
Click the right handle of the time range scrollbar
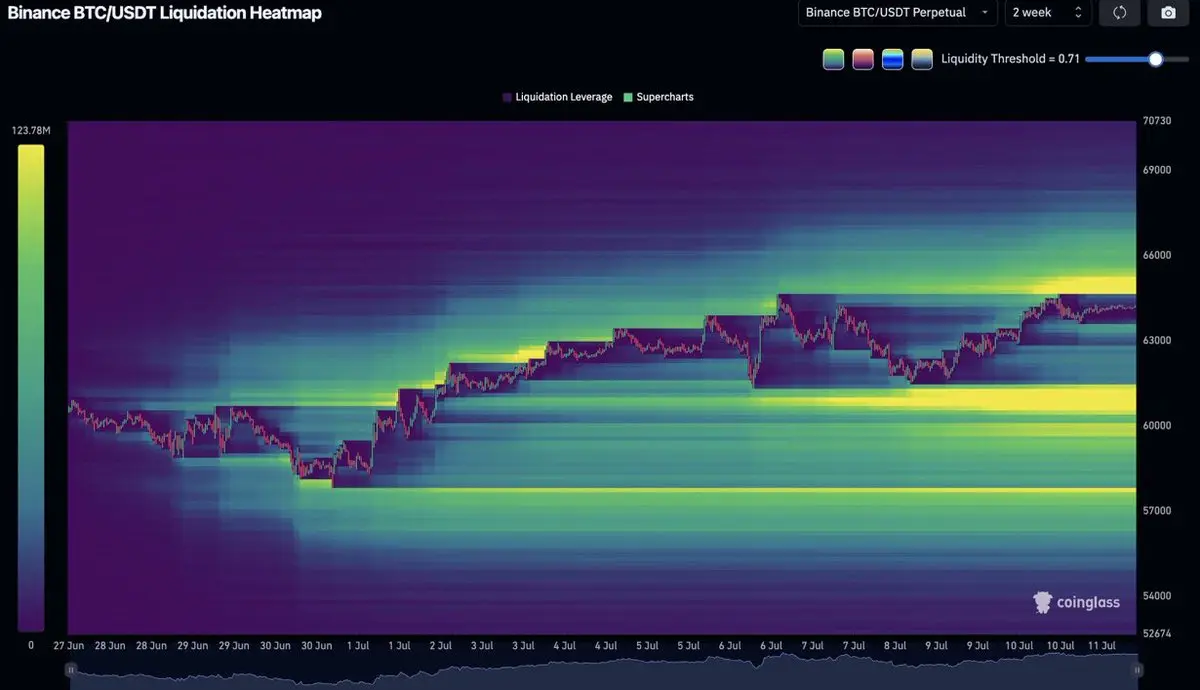[x=1136, y=669]
